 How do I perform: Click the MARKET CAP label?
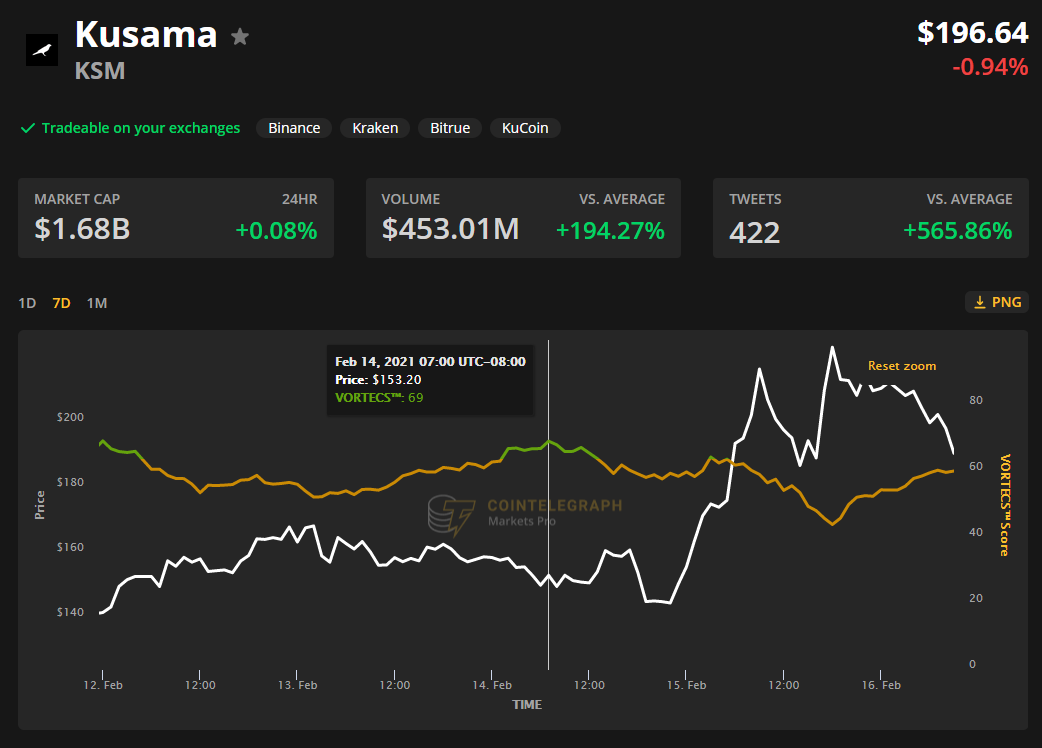77,199
